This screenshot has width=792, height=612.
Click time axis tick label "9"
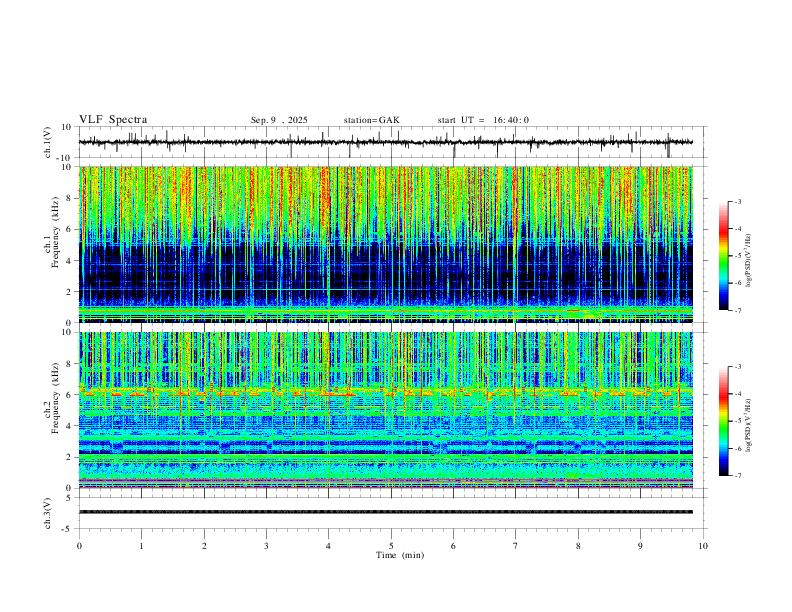(x=640, y=546)
